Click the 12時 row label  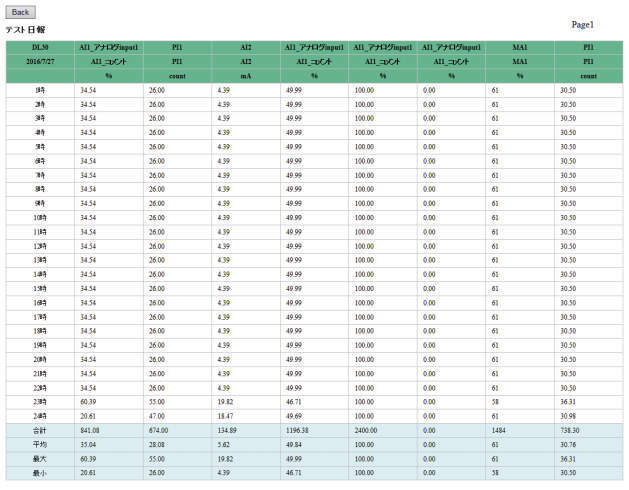point(40,245)
